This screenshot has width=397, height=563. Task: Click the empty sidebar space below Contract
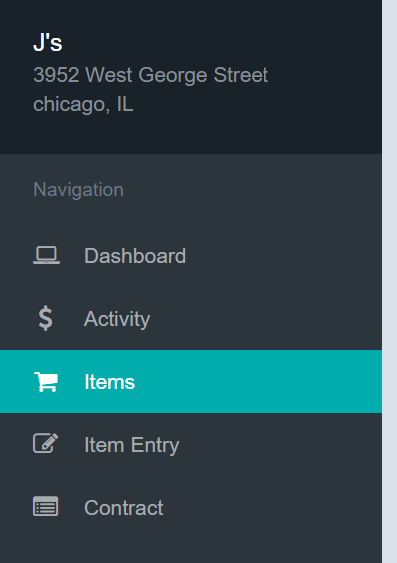tap(191, 549)
